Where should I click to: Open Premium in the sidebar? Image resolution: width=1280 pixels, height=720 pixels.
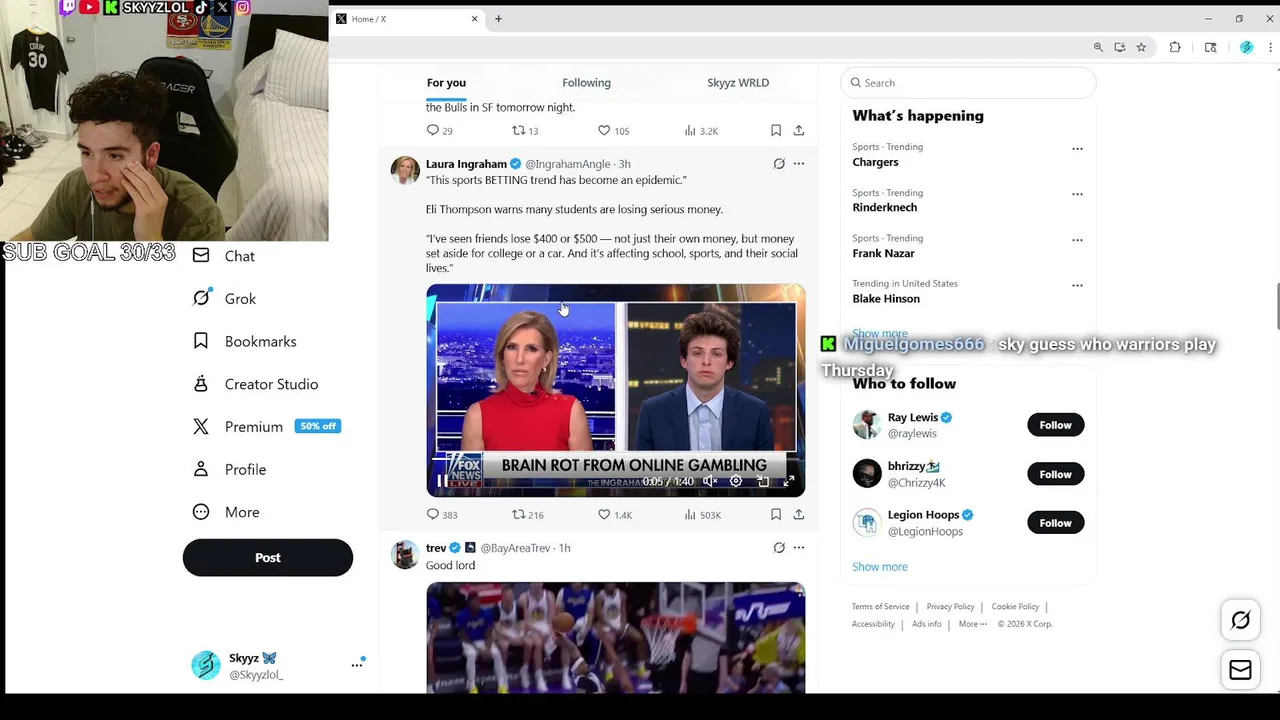pos(266,427)
